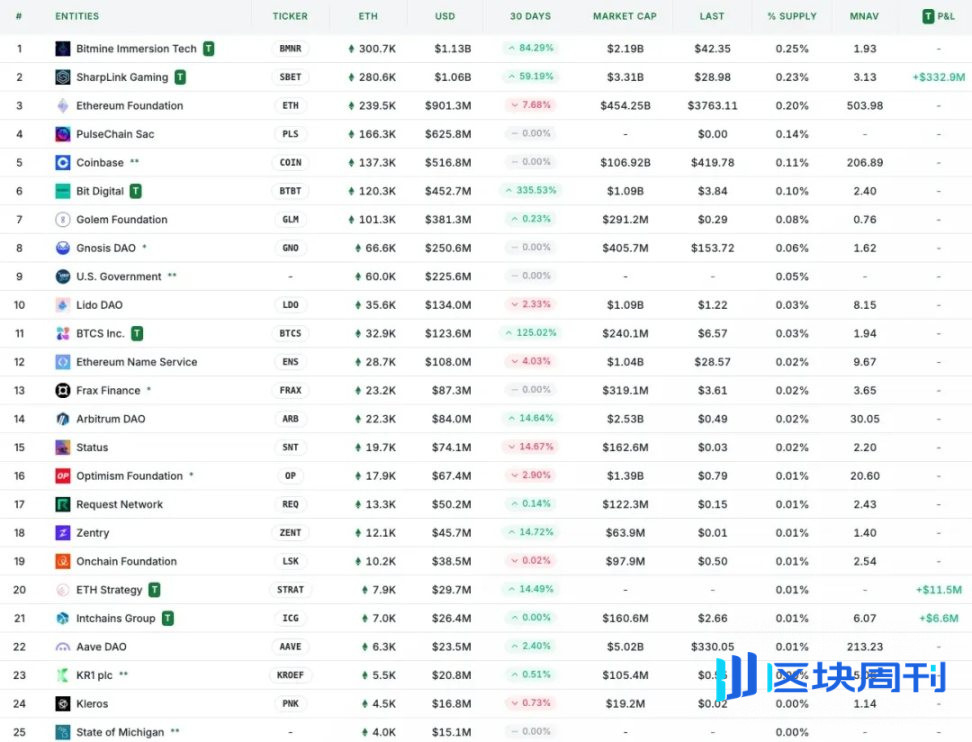Click the 125.02% 30-day change badge
Screen dimensions: 972x742
pos(531,333)
